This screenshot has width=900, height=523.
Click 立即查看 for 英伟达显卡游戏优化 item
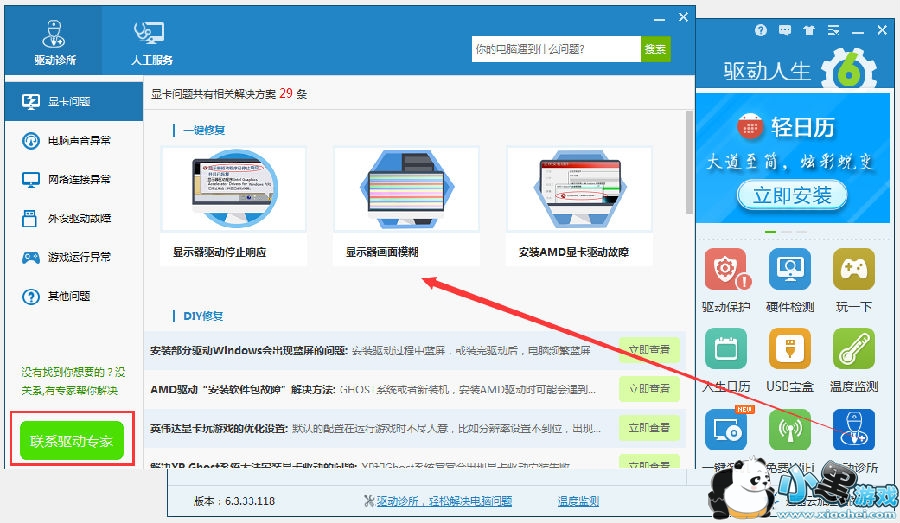(x=649, y=428)
